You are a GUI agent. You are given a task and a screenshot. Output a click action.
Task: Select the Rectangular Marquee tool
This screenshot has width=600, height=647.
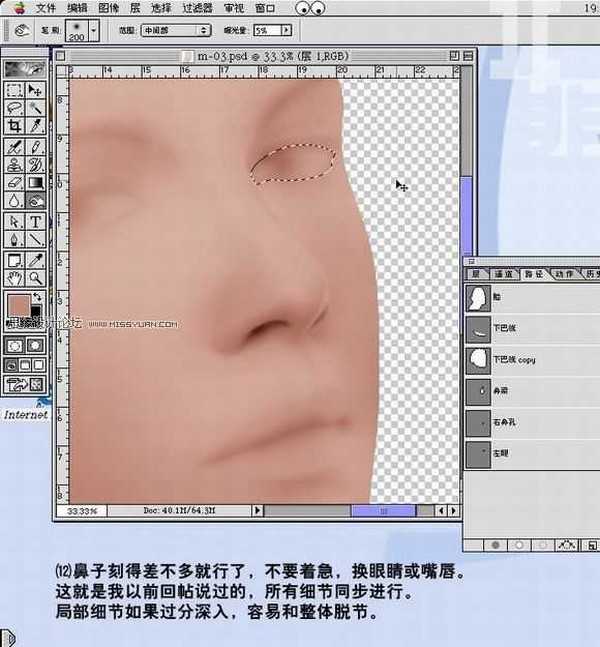pyautogui.click(x=14, y=90)
